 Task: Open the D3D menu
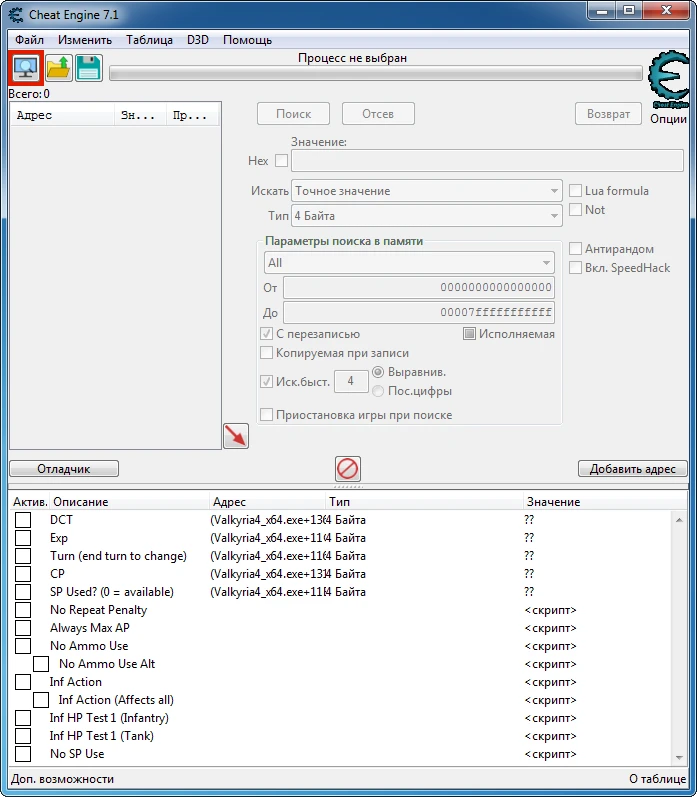pyautogui.click(x=198, y=40)
